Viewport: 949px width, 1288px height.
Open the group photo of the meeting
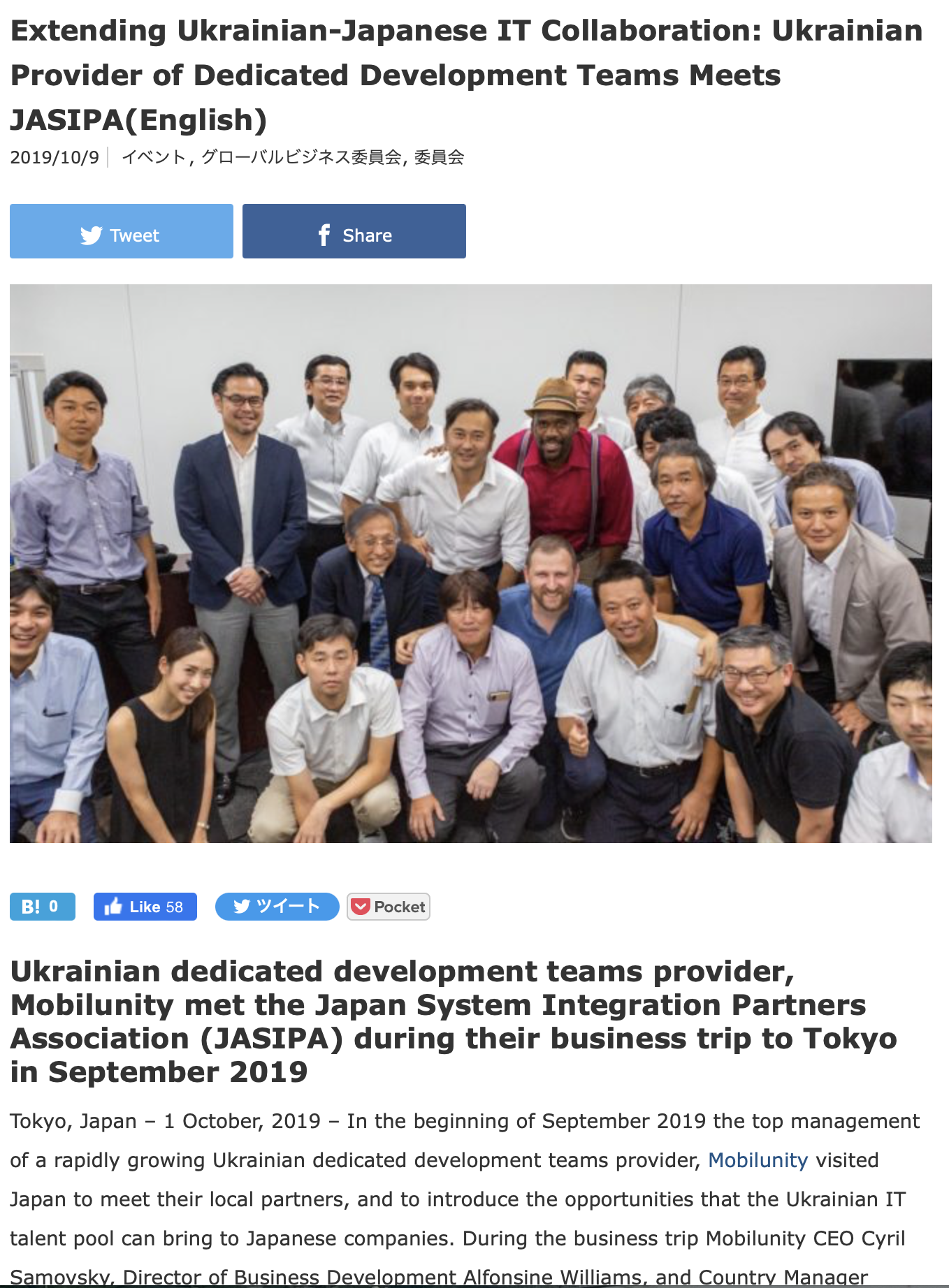[471, 563]
